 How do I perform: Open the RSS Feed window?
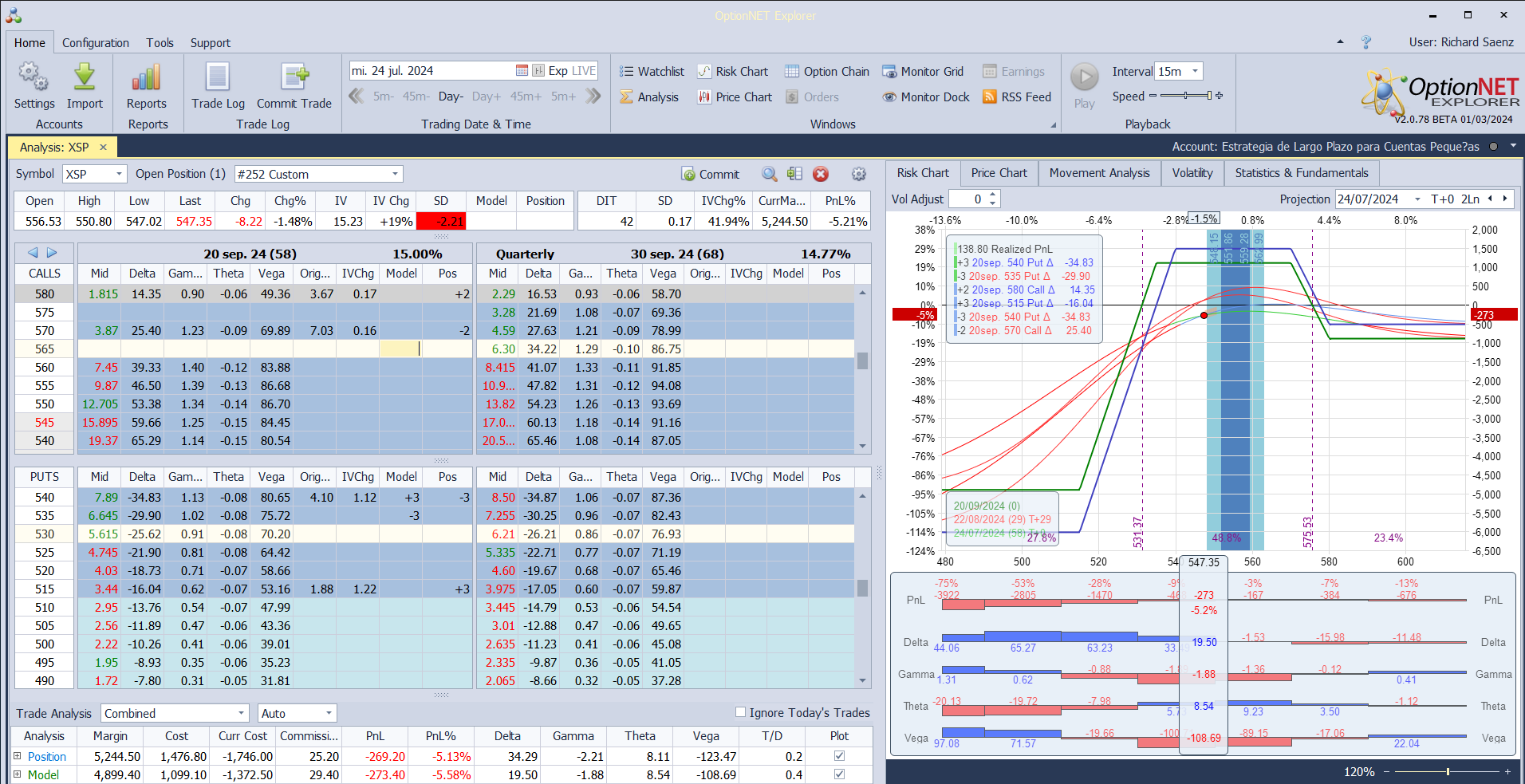pyautogui.click(x=1017, y=97)
